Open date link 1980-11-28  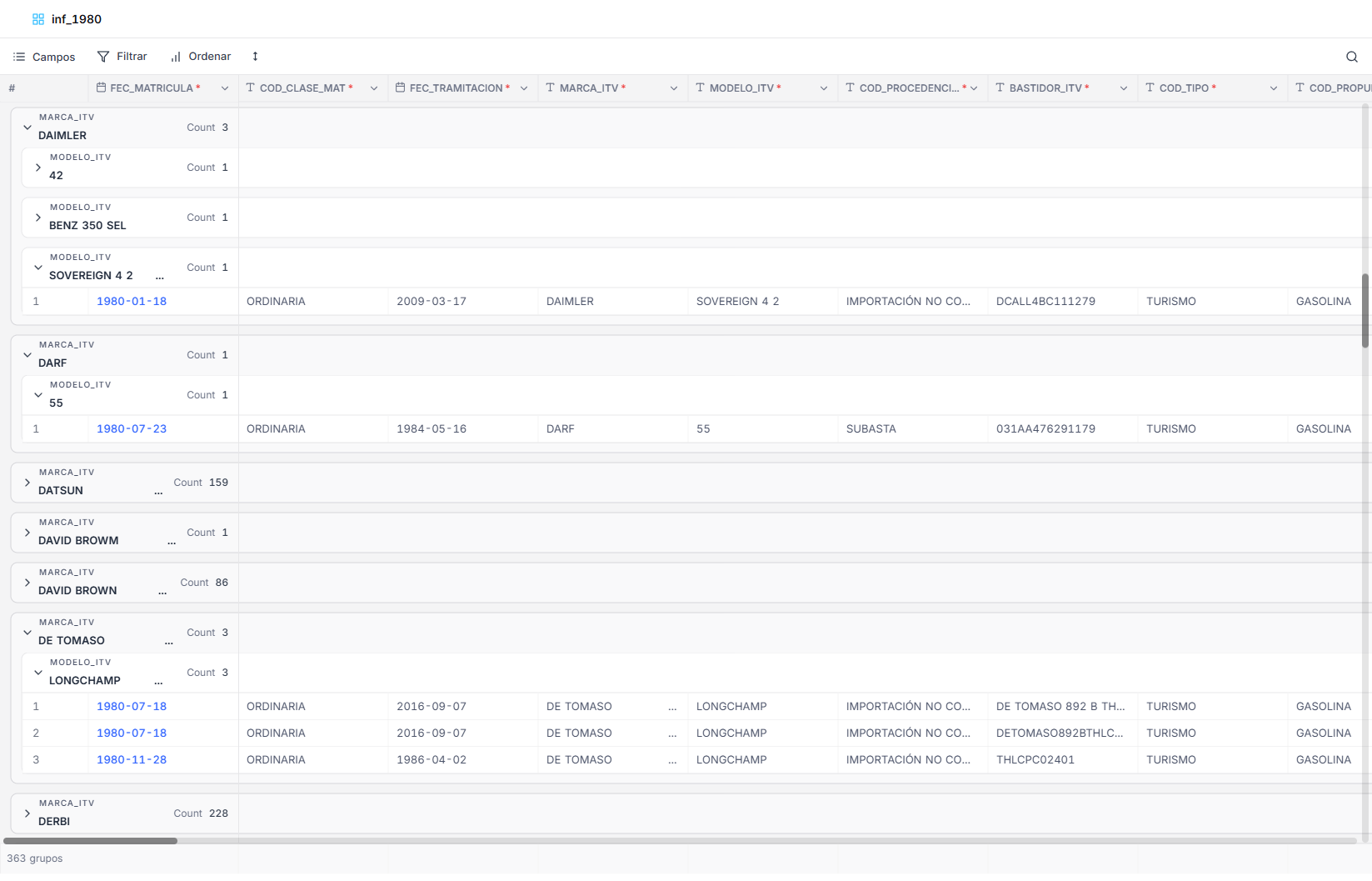pyautogui.click(x=132, y=760)
